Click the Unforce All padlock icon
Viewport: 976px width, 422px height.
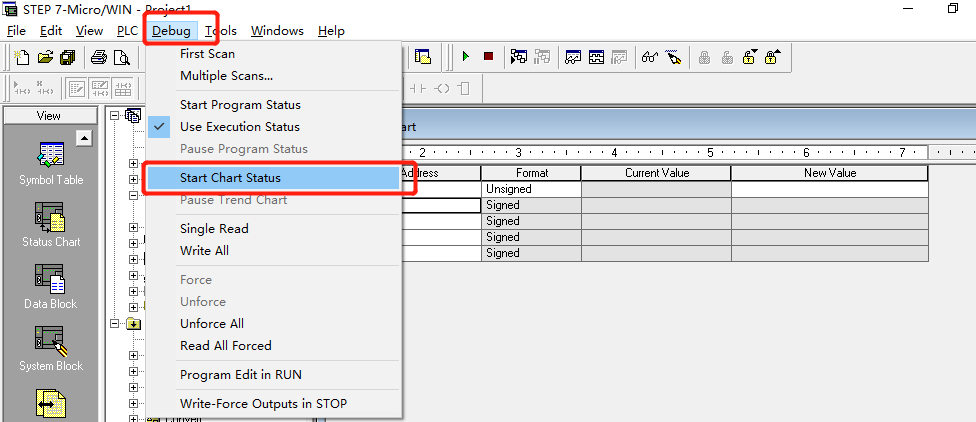point(749,57)
